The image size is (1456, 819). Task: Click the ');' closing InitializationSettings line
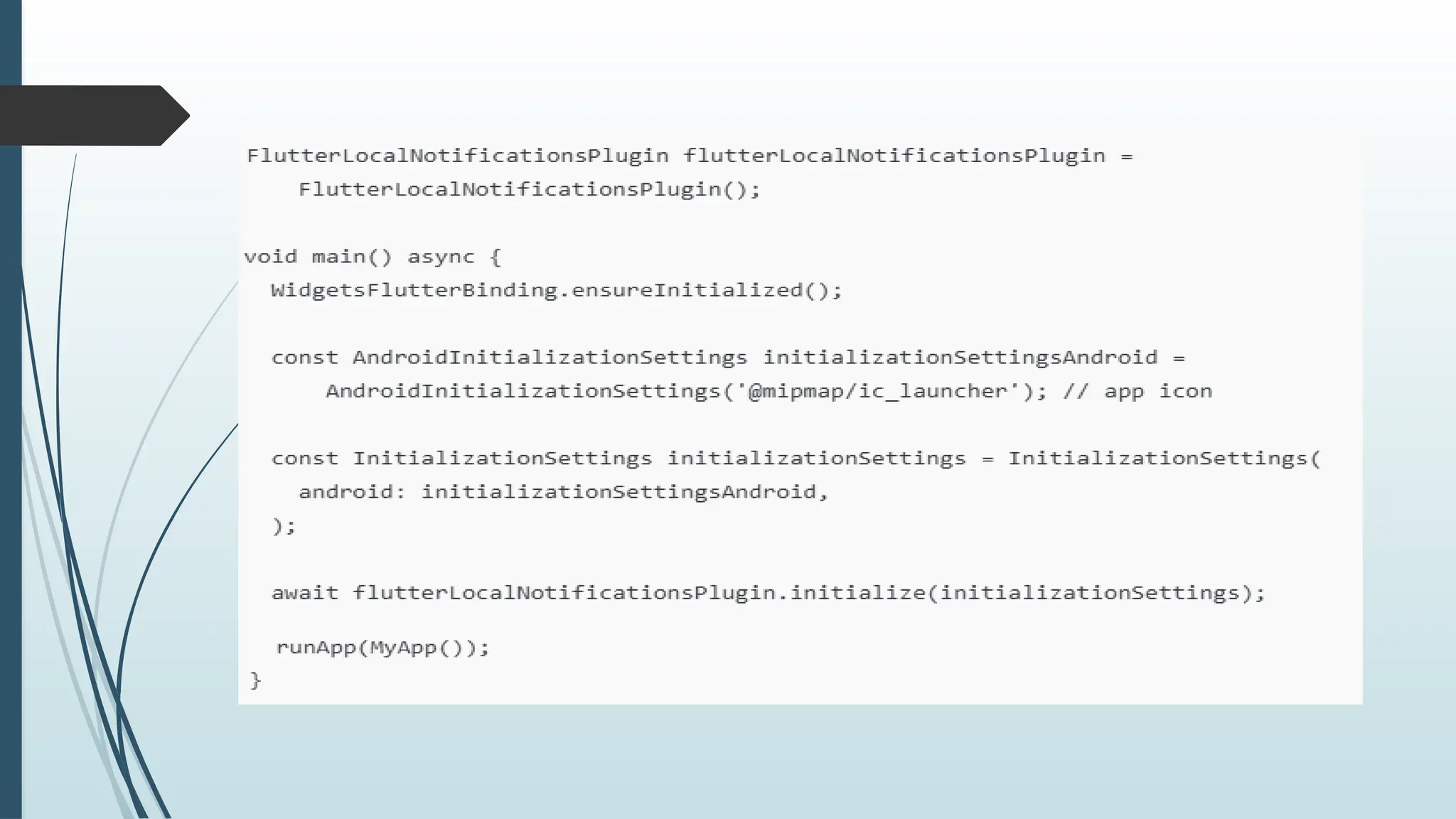coord(284,526)
